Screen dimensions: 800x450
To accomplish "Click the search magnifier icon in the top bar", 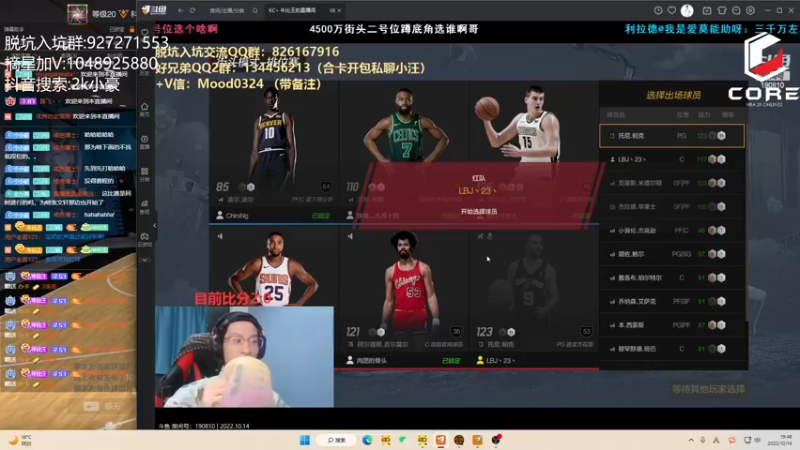I will click(255, 10).
